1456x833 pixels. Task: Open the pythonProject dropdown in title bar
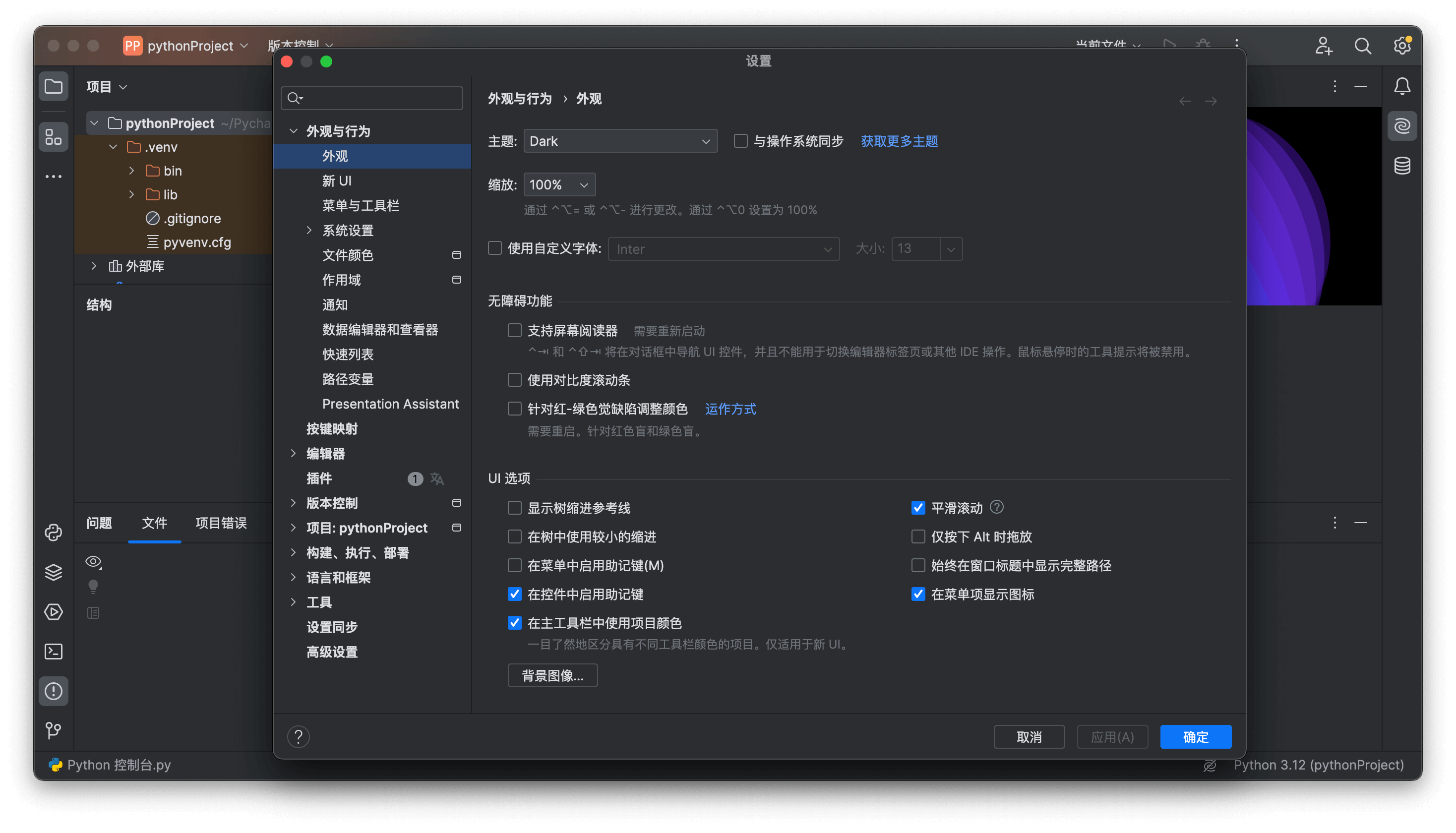click(186, 46)
